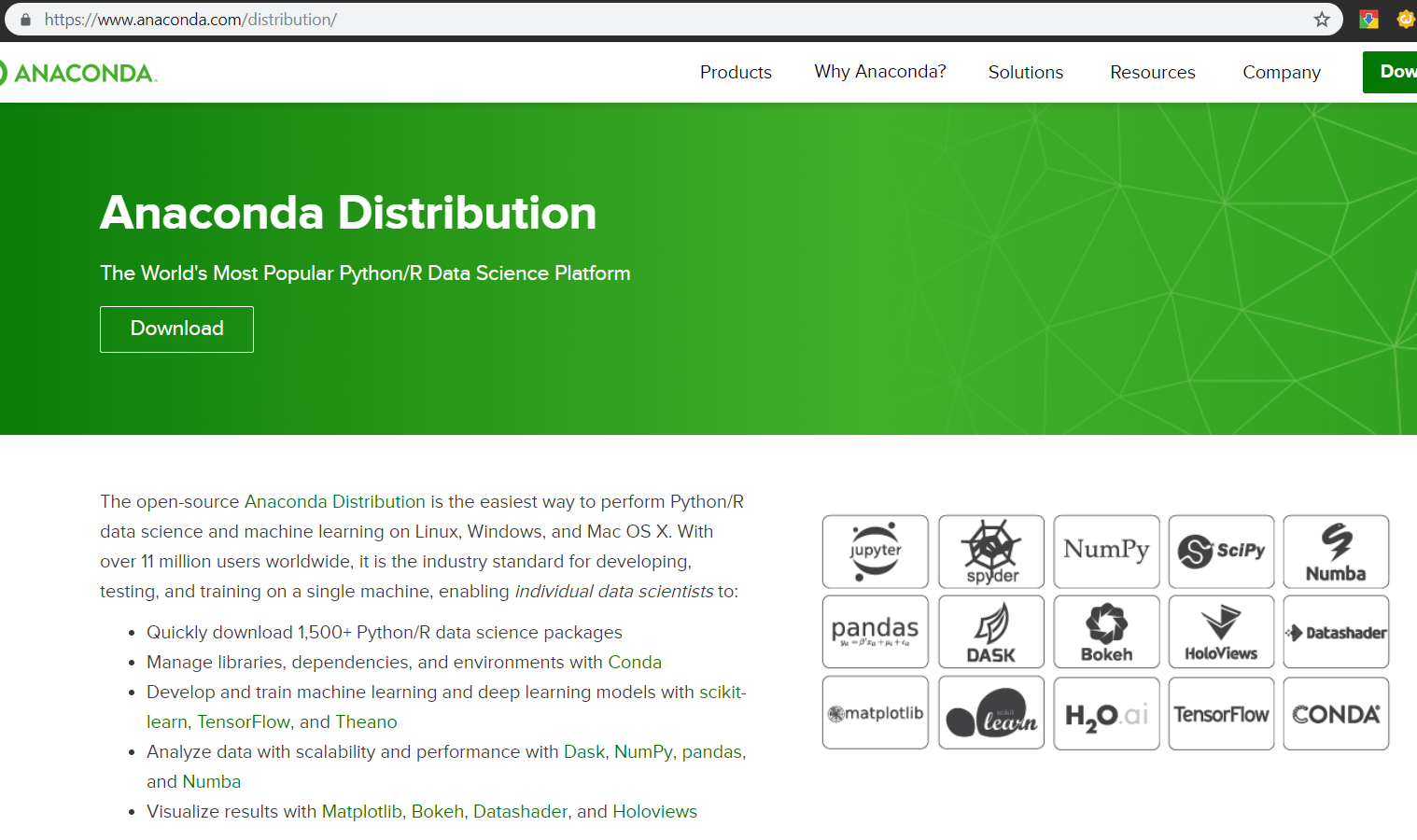
Task: Click the DASK logo tile
Action: point(990,632)
